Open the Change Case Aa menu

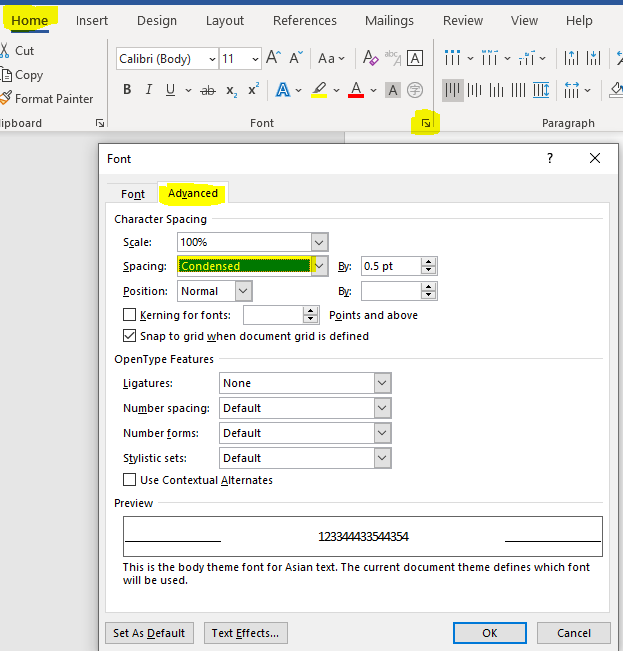pyautogui.click(x=331, y=59)
